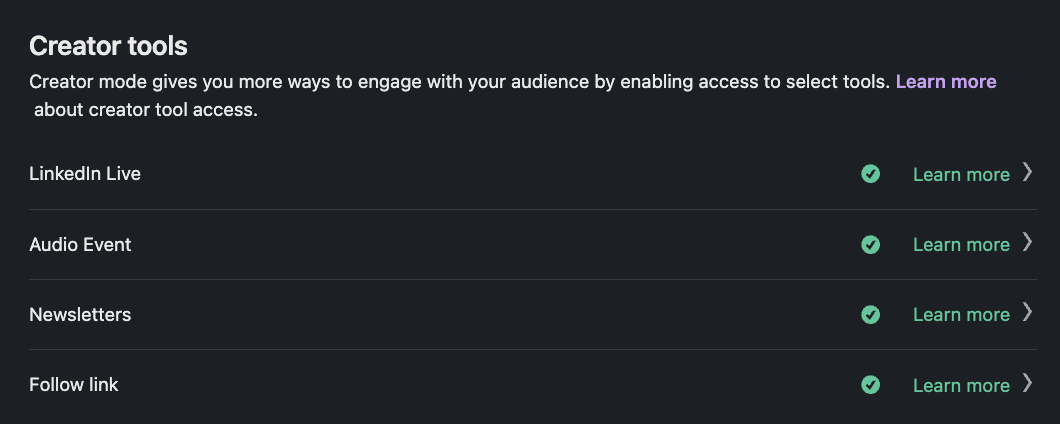Open Learn more for LinkedIn Live
Image resolution: width=1060 pixels, height=424 pixels.
(961, 174)
